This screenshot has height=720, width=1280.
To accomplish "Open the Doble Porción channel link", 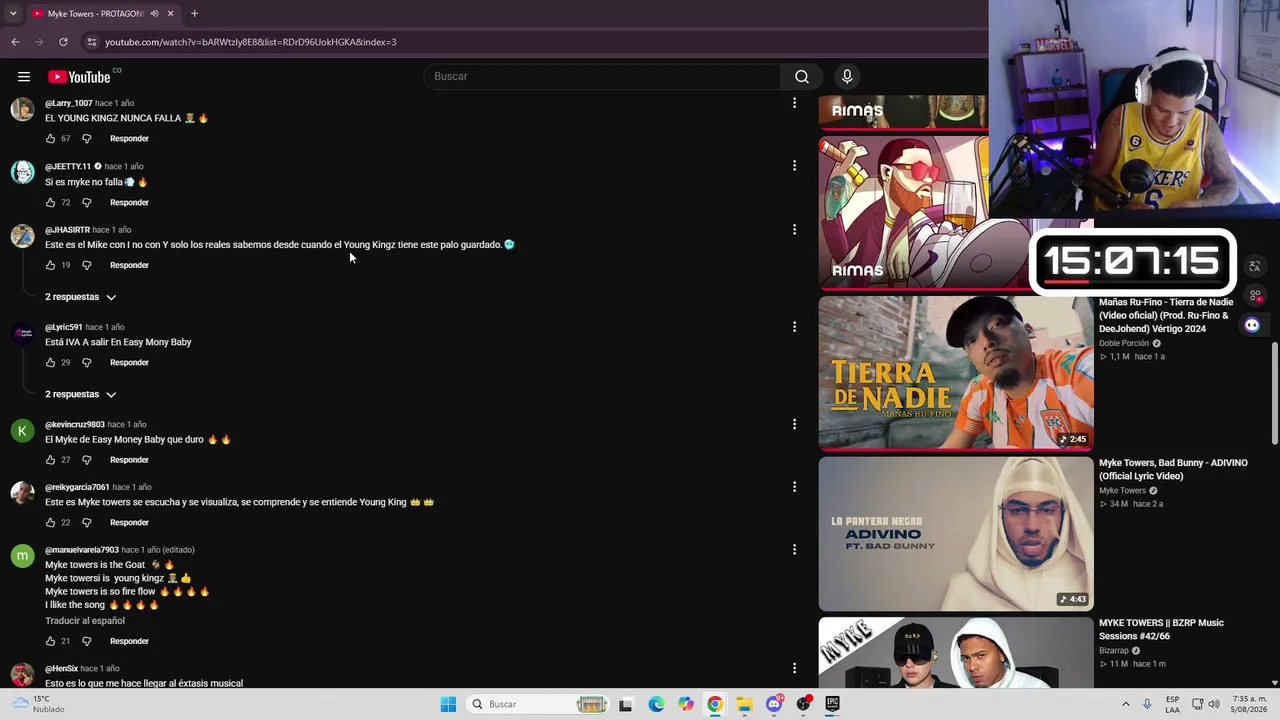I will tap(1124, 343).
